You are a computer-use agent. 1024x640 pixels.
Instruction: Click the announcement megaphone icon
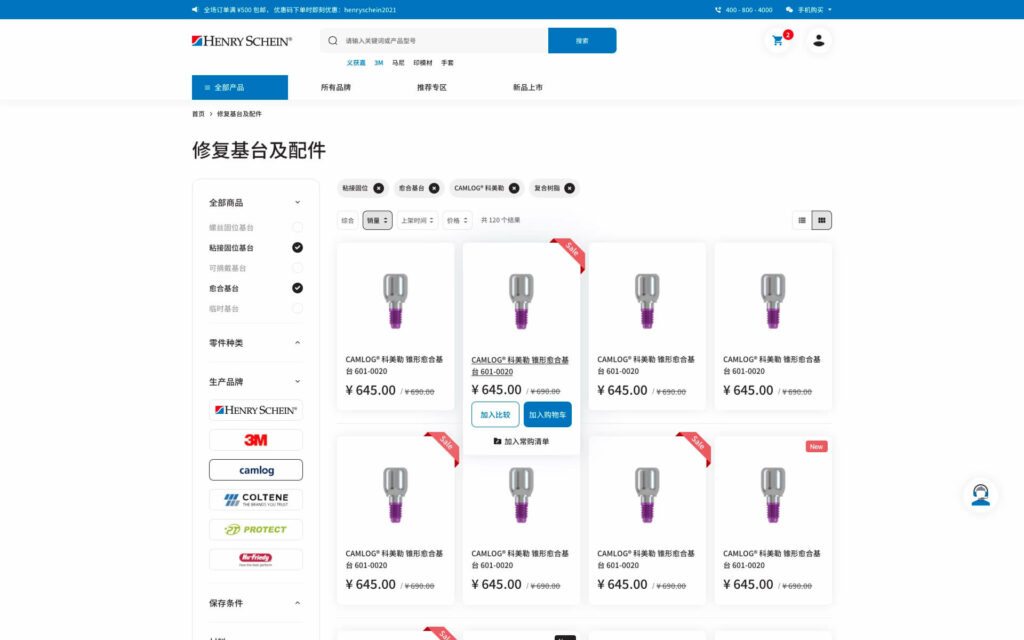[195, 10]
